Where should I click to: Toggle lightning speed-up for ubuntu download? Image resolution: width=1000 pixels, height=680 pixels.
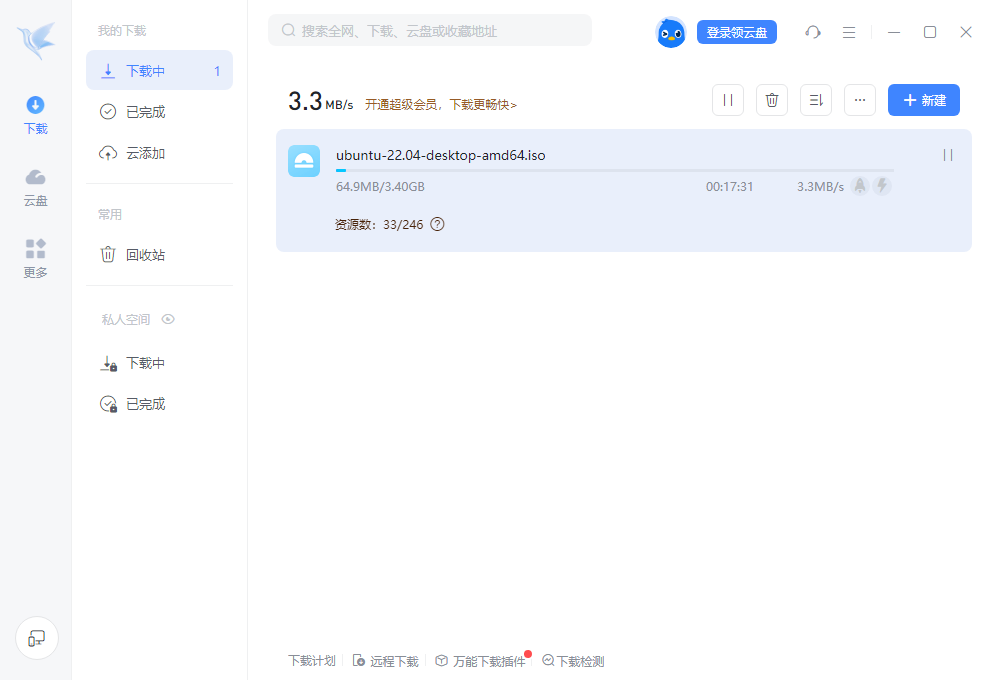point(882,186)
